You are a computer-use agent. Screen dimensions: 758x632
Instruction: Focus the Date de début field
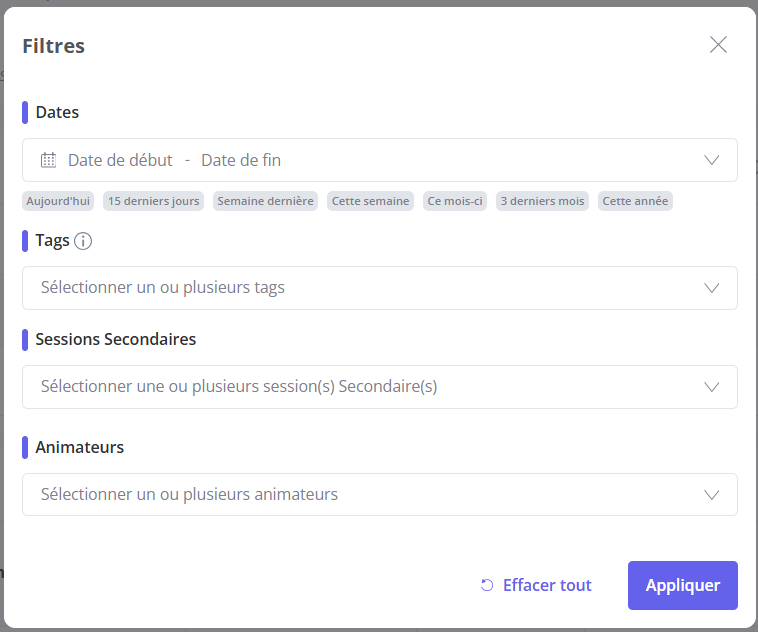point(120,160)
